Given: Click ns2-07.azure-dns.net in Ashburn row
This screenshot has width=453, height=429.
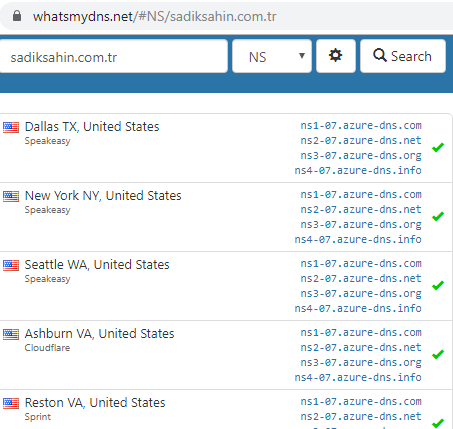Looking at the screenshot, I should (361, 348).
